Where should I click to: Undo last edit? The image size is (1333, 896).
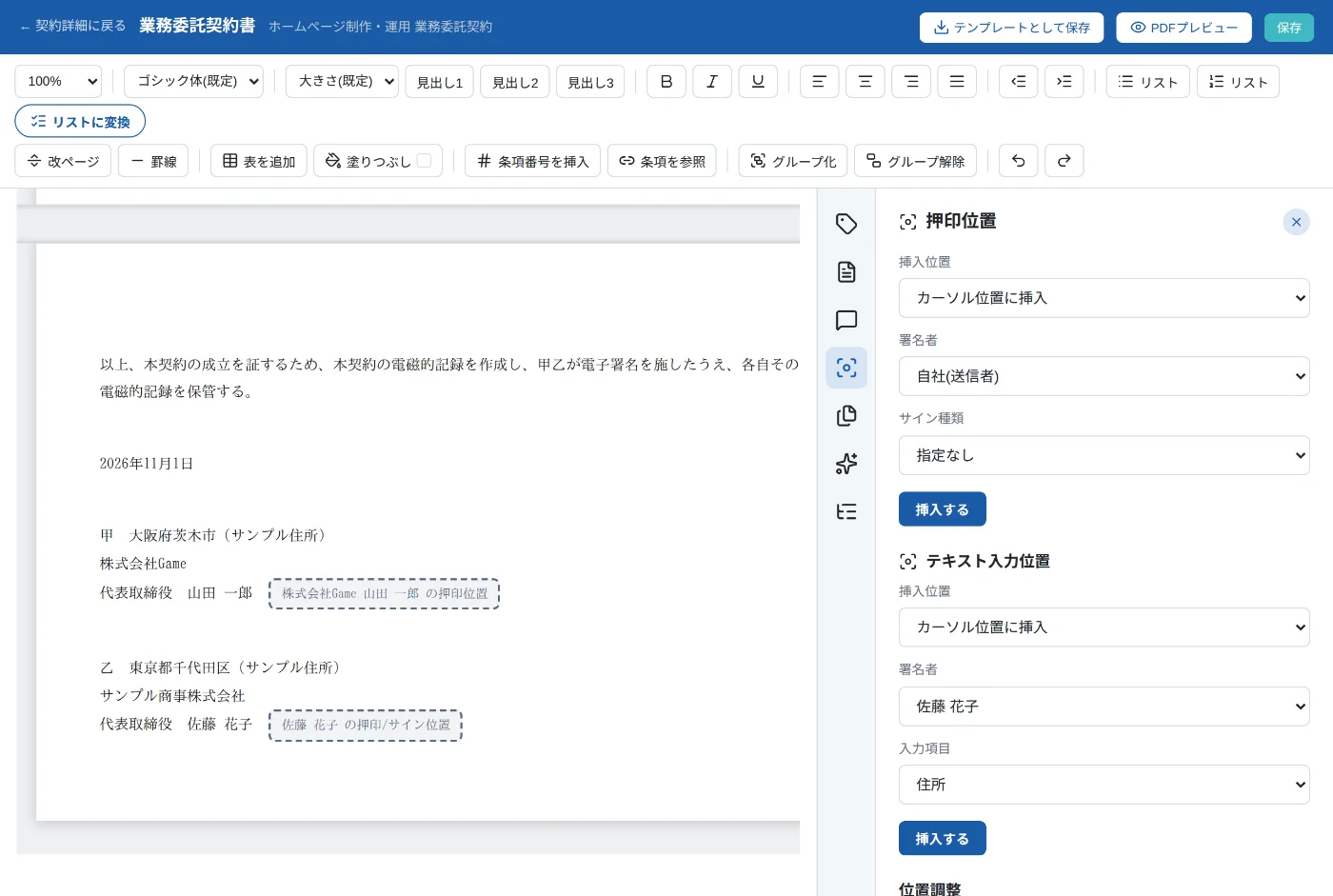pyautogui.click(x=1019, y=161)
